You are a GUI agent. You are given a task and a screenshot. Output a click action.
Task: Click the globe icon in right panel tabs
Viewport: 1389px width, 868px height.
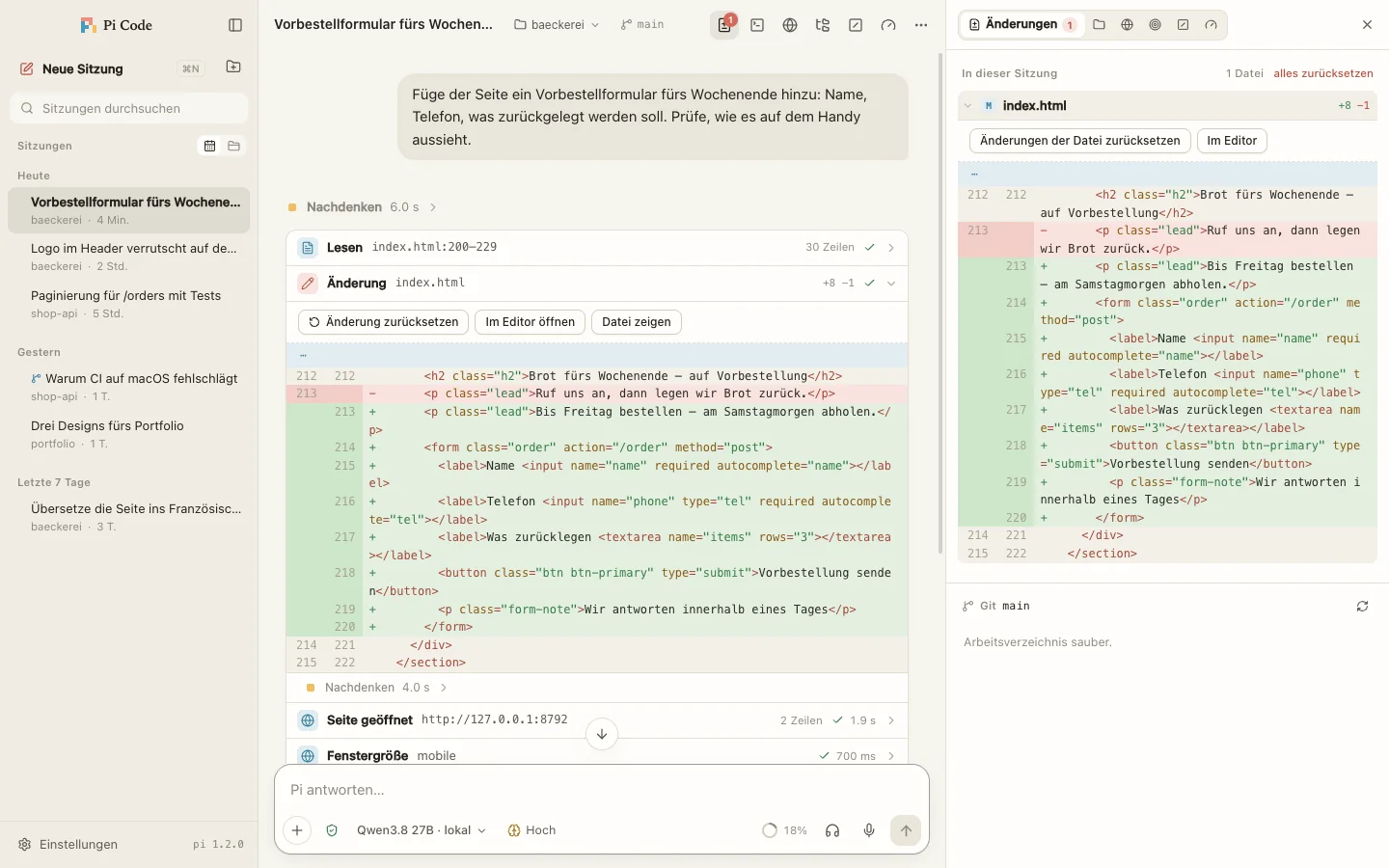[1127, 25]
